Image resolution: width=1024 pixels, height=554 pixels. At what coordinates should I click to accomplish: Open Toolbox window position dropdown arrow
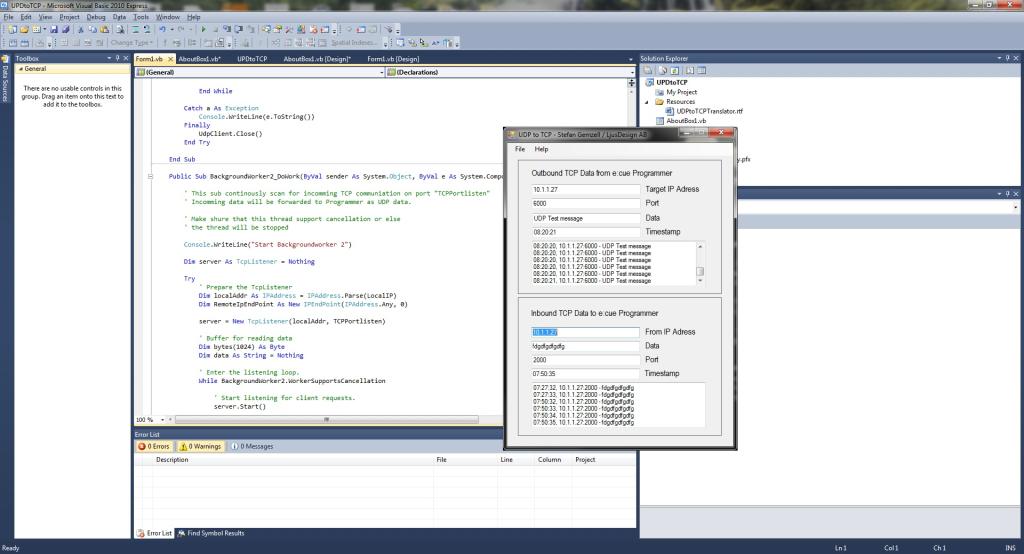pos(109,58)
